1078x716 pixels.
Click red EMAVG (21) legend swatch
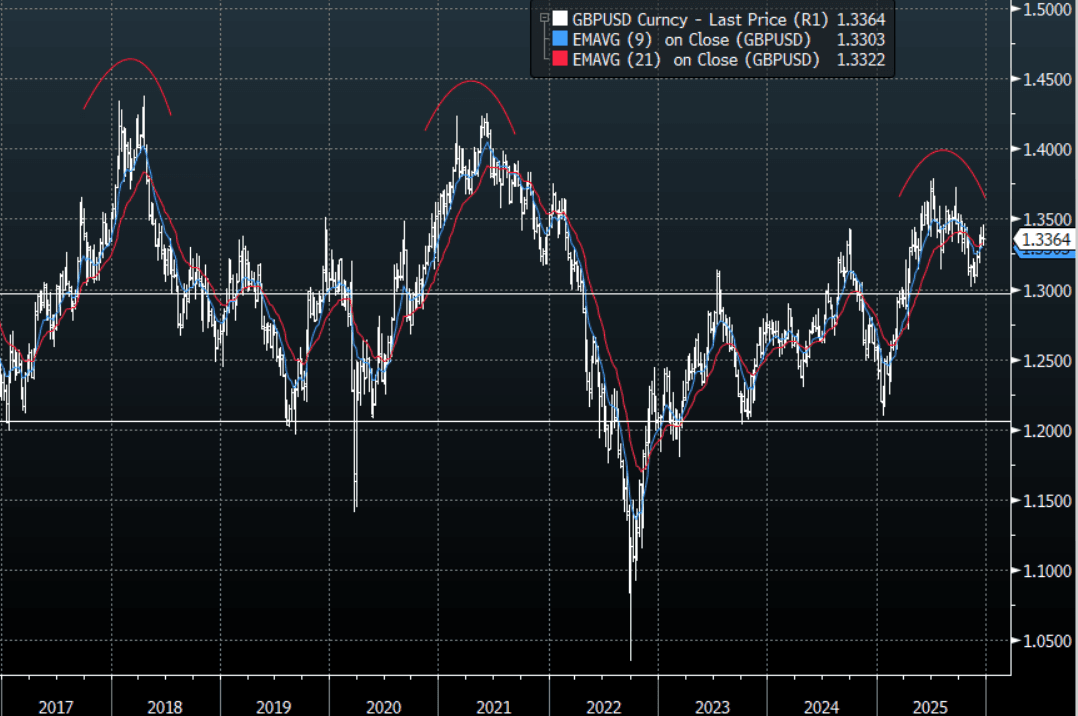pyautogui.click(x=560, y=58)
